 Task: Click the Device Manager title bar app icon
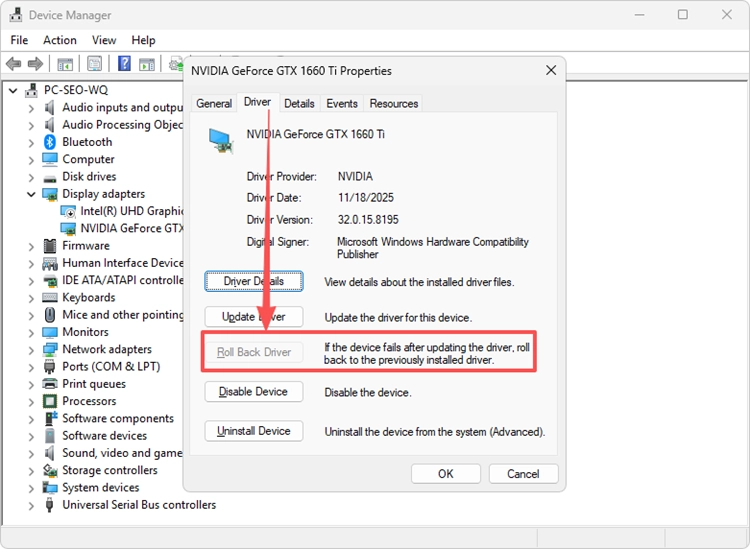click(16, 15)
